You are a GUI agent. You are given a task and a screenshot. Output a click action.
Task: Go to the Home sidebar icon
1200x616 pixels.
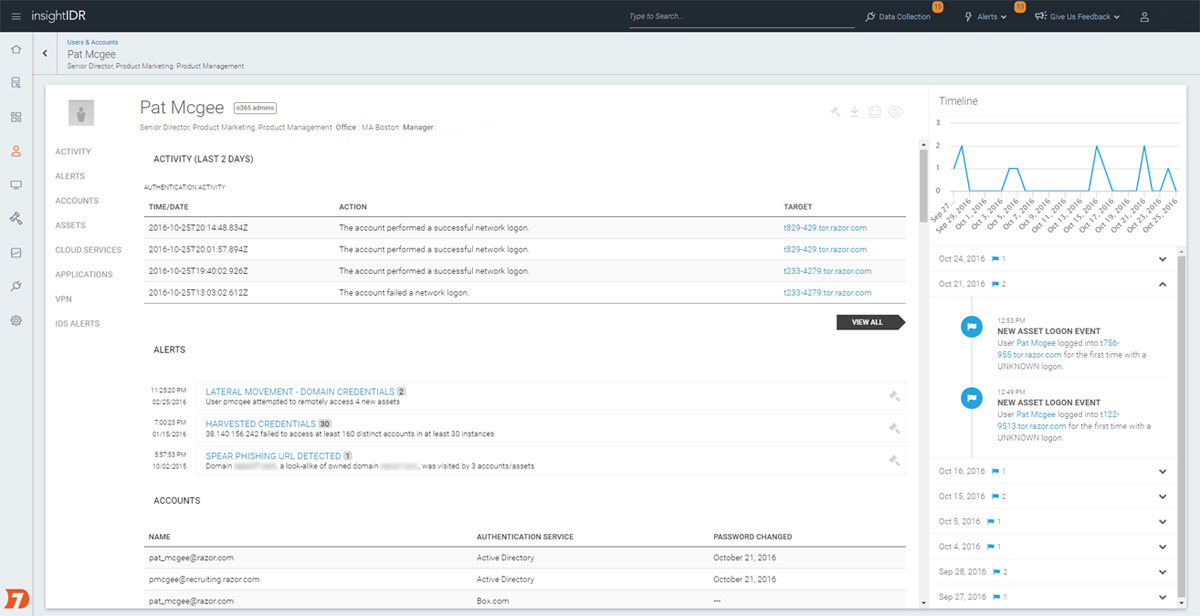tap(16, 49)
